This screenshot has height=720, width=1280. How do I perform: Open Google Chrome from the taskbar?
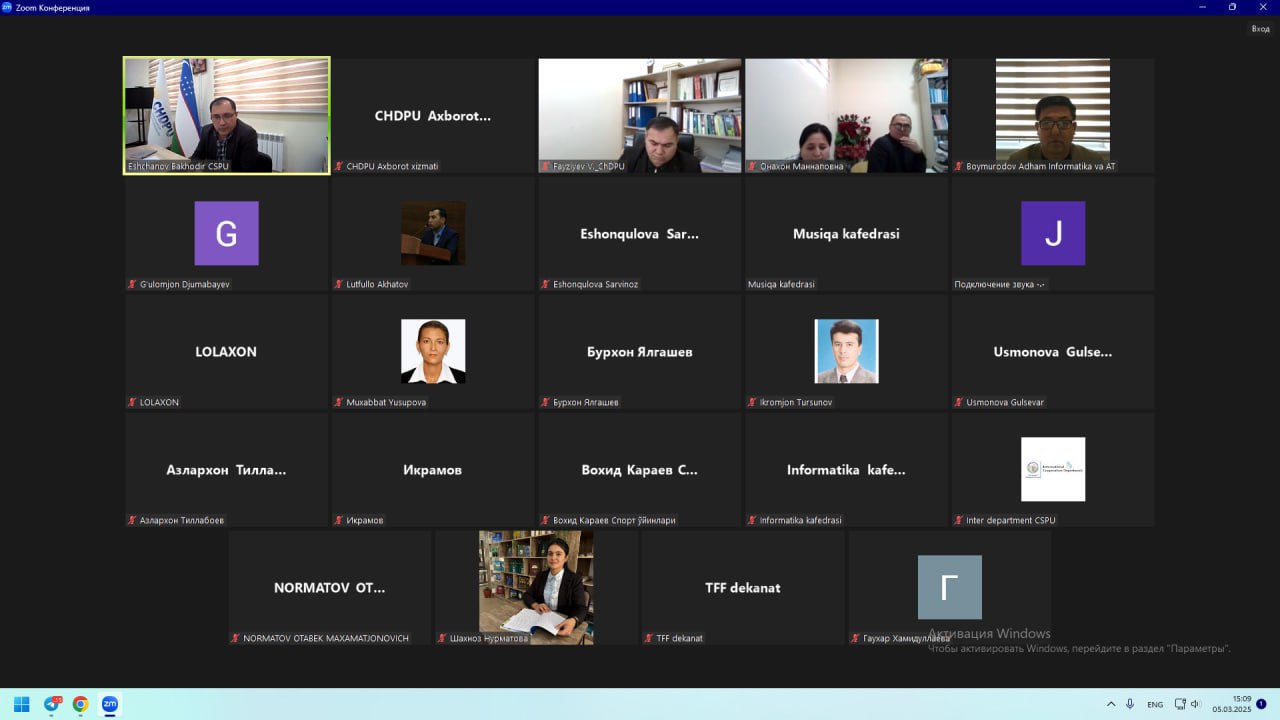[x=80, y=704]
